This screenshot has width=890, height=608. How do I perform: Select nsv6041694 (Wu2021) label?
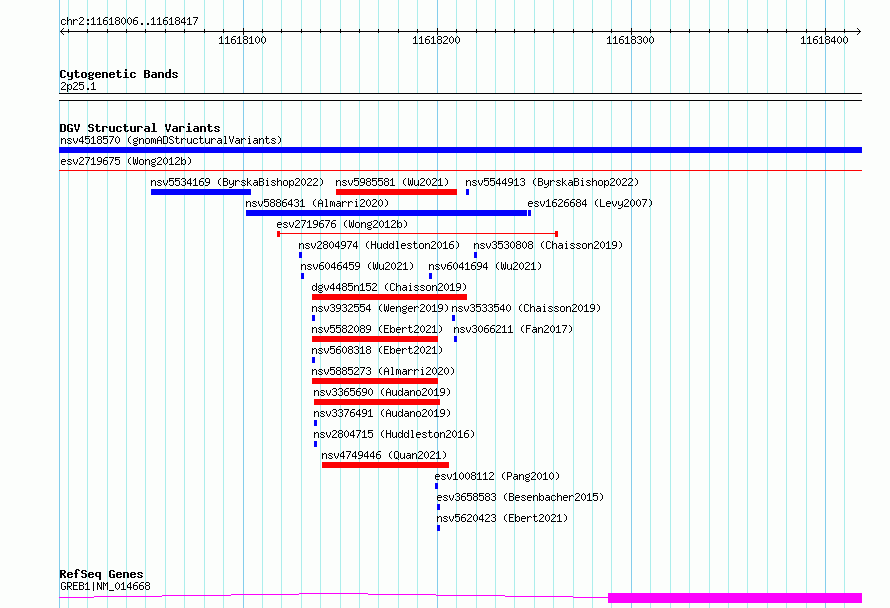coord(485,266)
